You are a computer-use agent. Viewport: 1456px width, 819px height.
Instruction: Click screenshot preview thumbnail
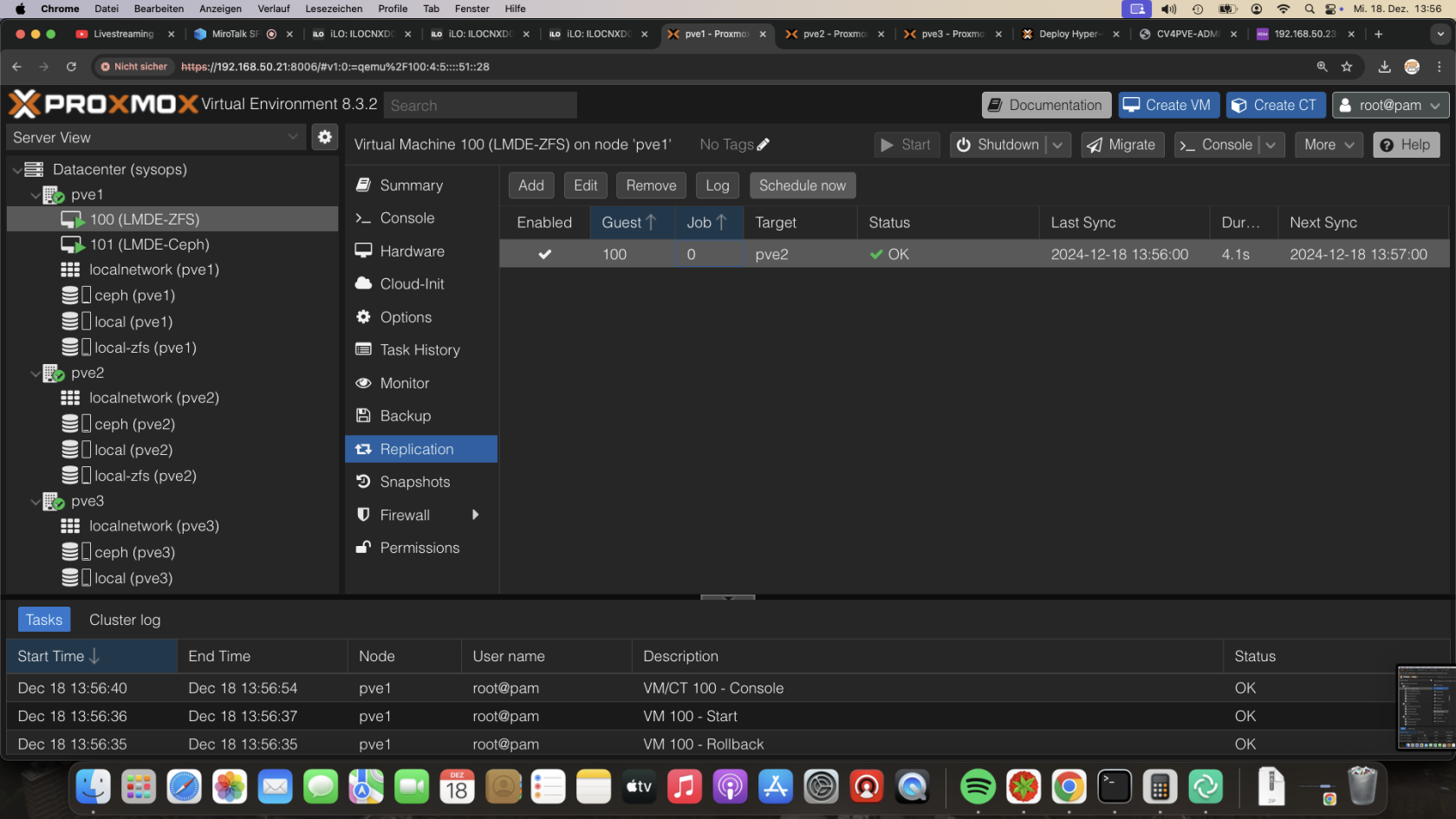1426,708
